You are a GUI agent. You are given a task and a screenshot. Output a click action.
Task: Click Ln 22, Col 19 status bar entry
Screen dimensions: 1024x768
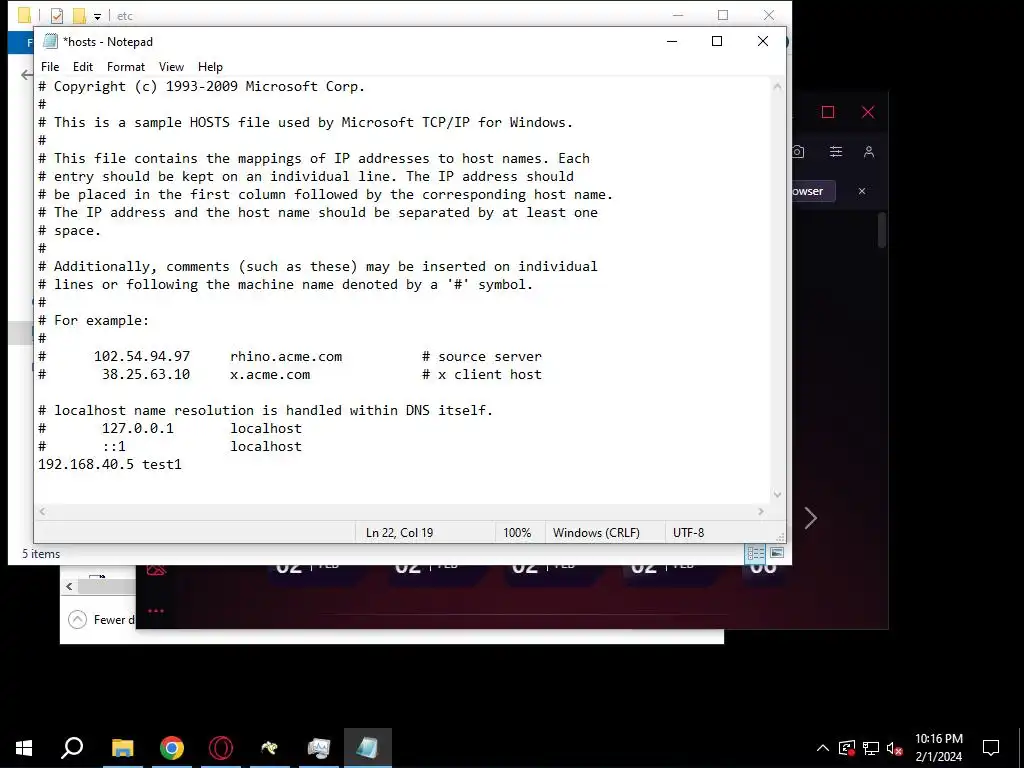(x=399, y=532)
